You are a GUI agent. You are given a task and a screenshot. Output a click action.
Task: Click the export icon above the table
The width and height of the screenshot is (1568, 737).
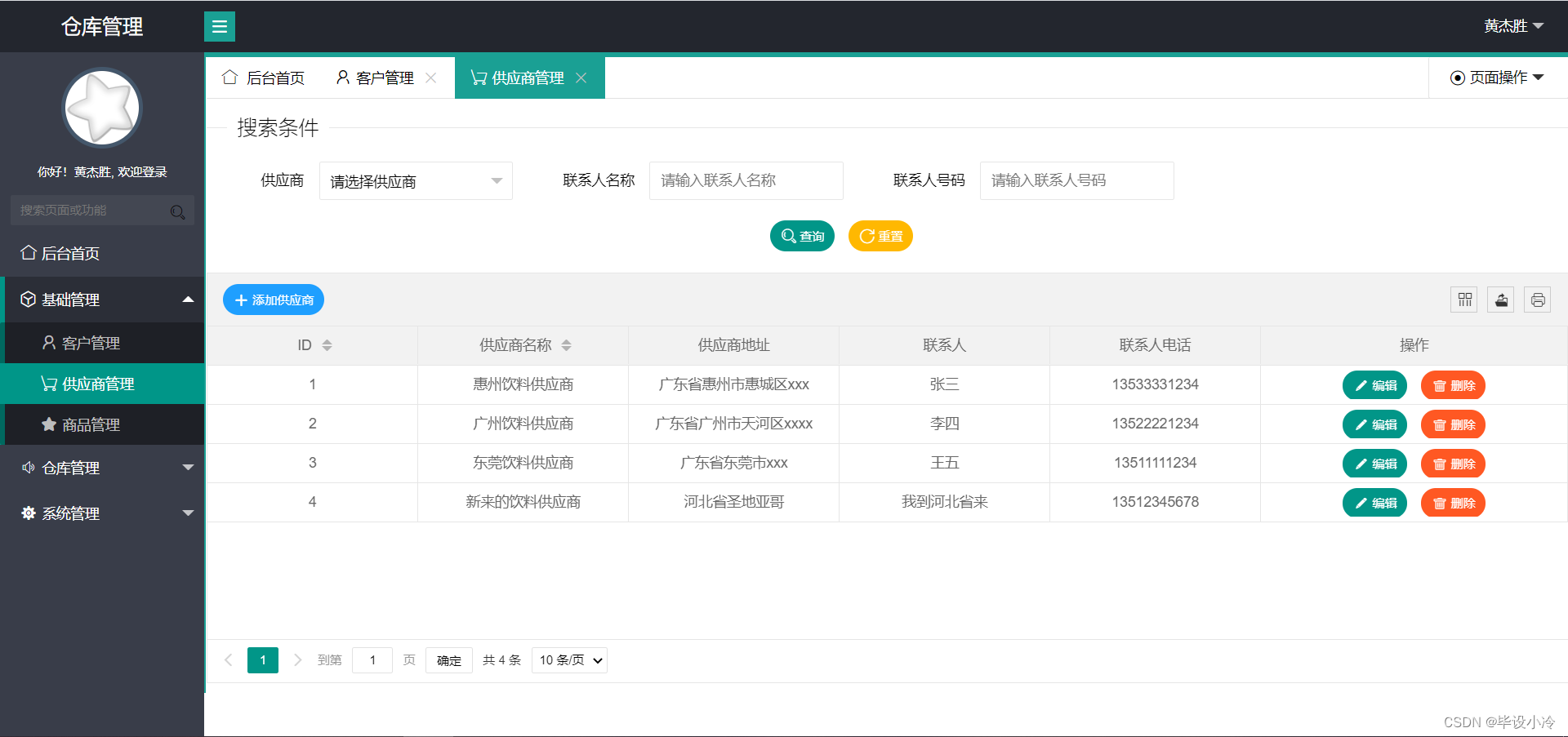tap(1500, 300)
